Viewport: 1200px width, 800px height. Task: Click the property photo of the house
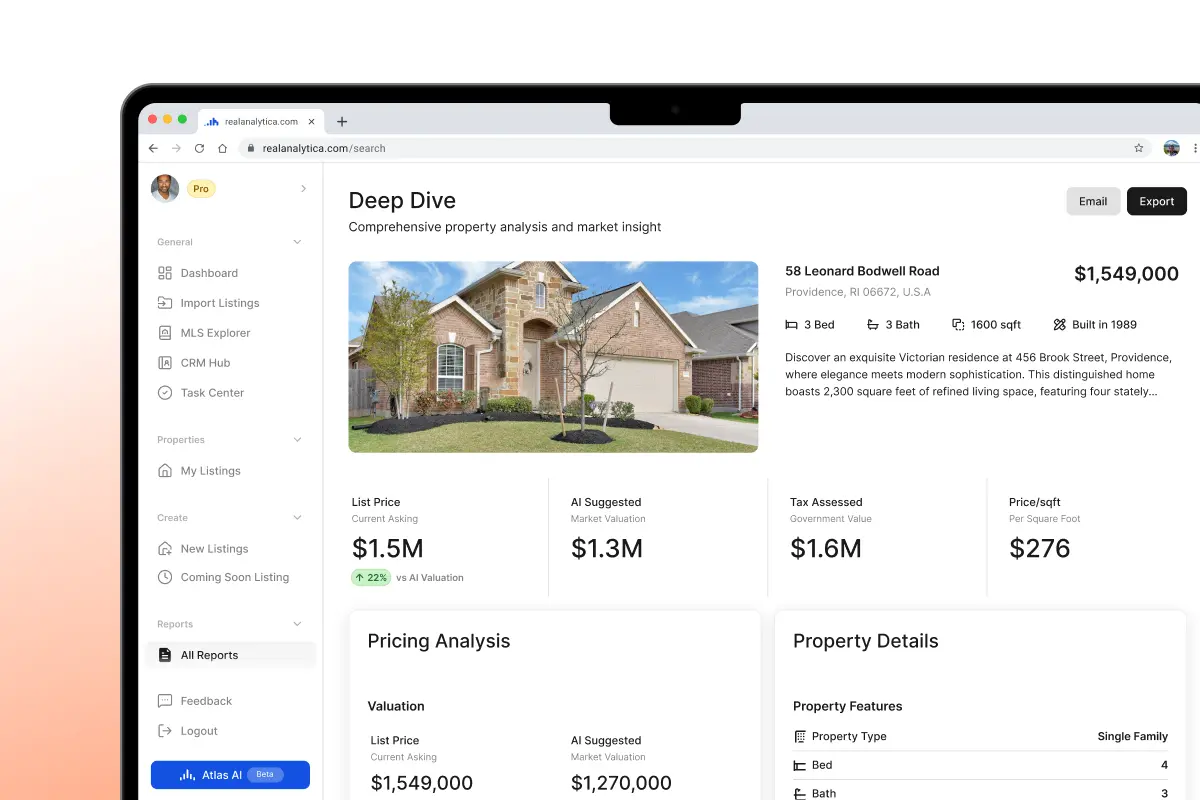[x=553, y=356]
